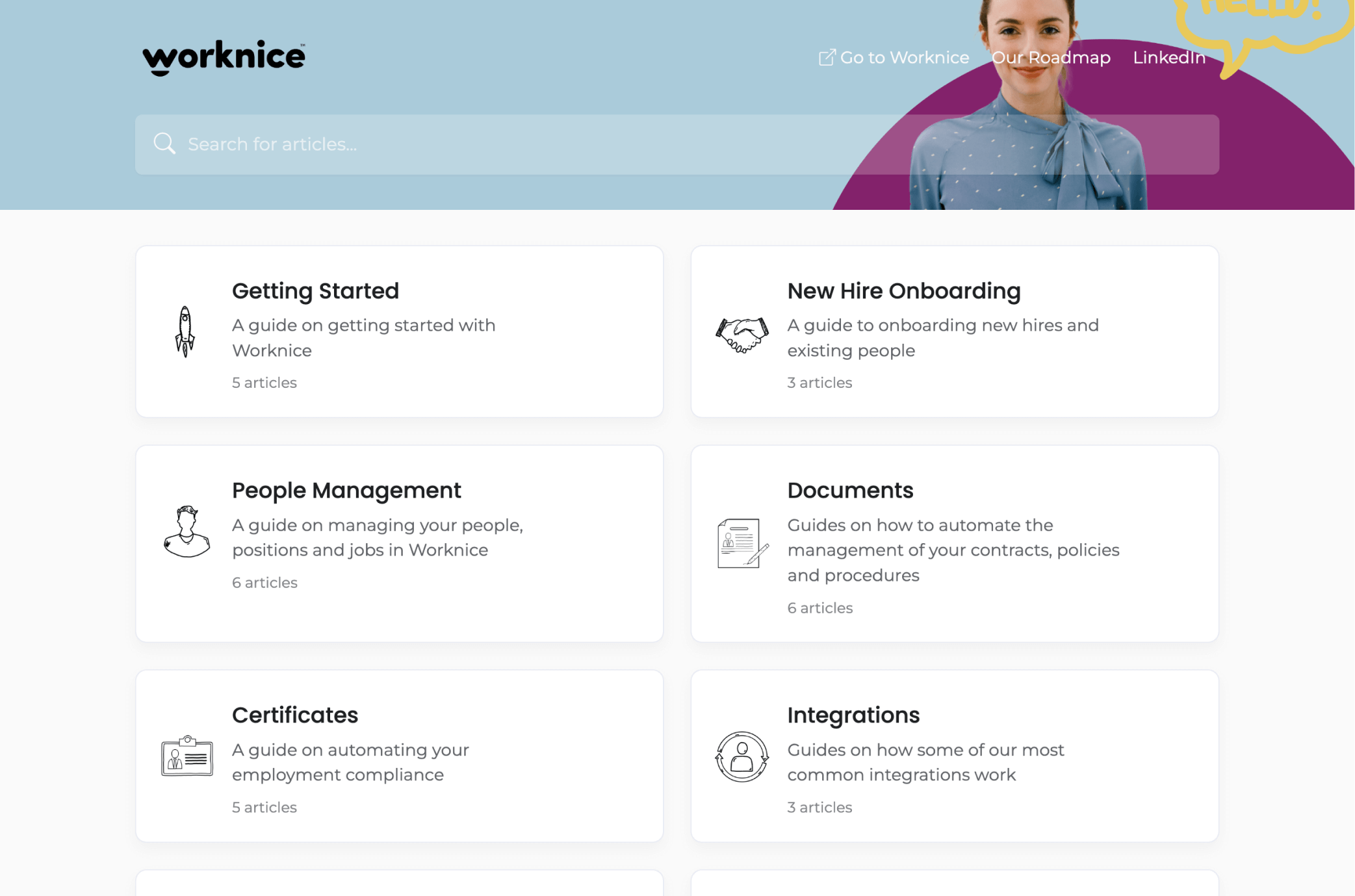Click the handshake icon for New Hire Onboarding
This screenshot has width=1355, height=896.
click(x=741, y=335)
